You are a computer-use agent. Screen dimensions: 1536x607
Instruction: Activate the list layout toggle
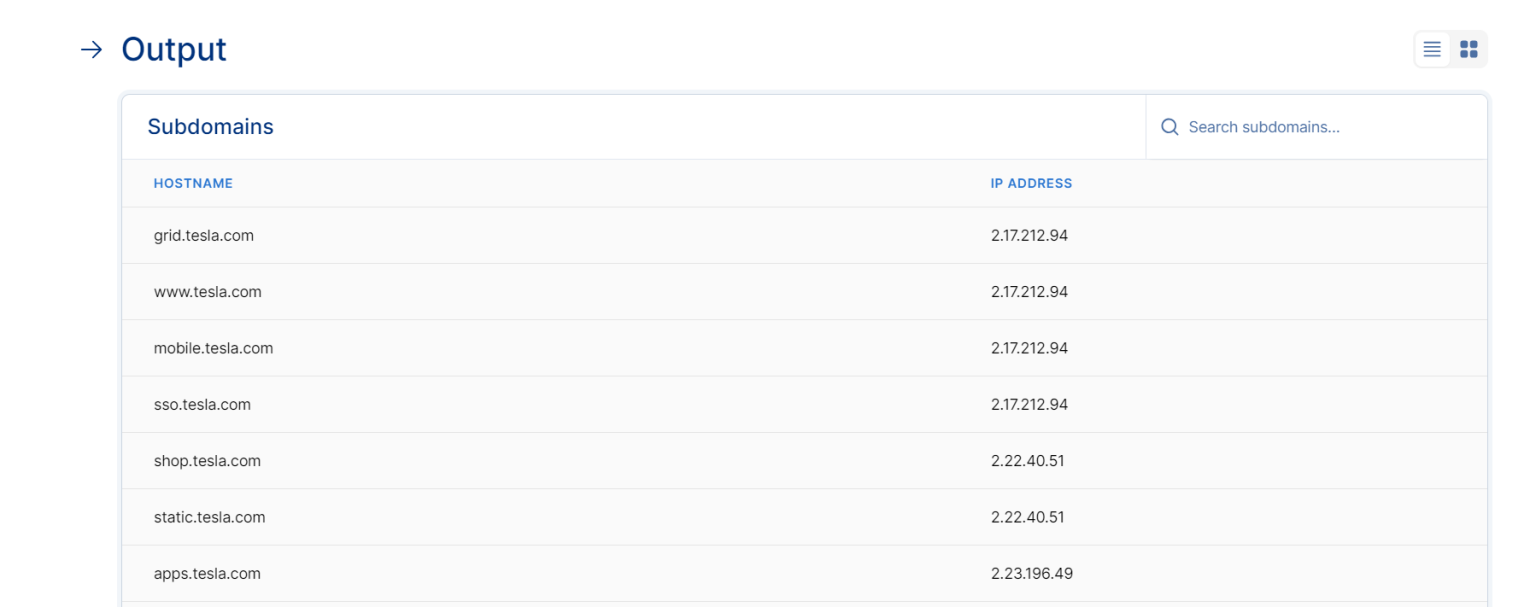point(1431,48)
